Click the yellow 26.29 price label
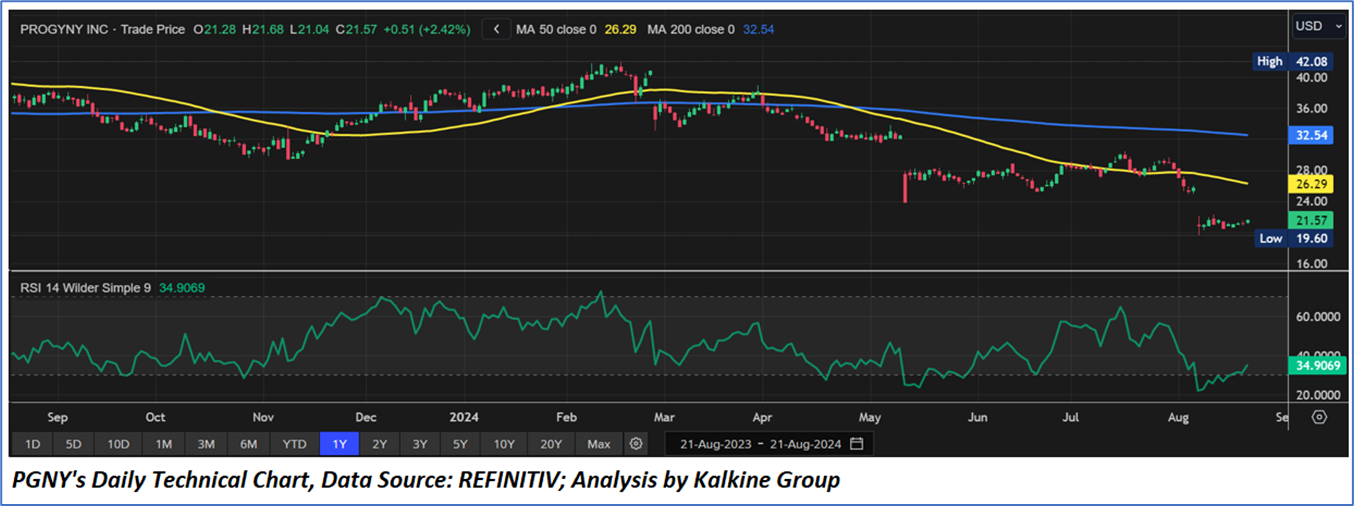Viewport: 1354px width, 506px height. 1311,185
